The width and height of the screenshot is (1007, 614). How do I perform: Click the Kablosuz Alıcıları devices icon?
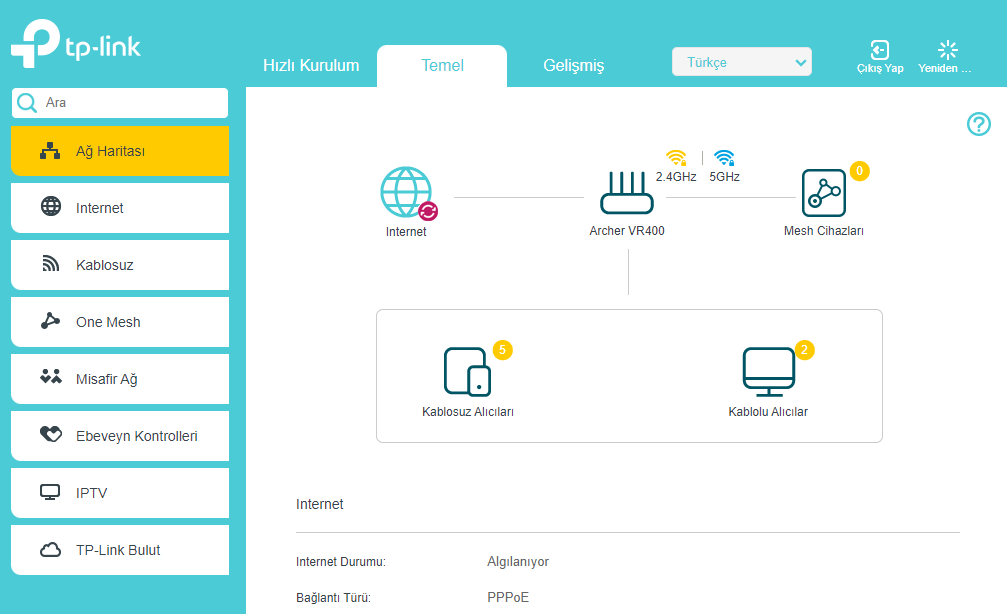[468, 372]
